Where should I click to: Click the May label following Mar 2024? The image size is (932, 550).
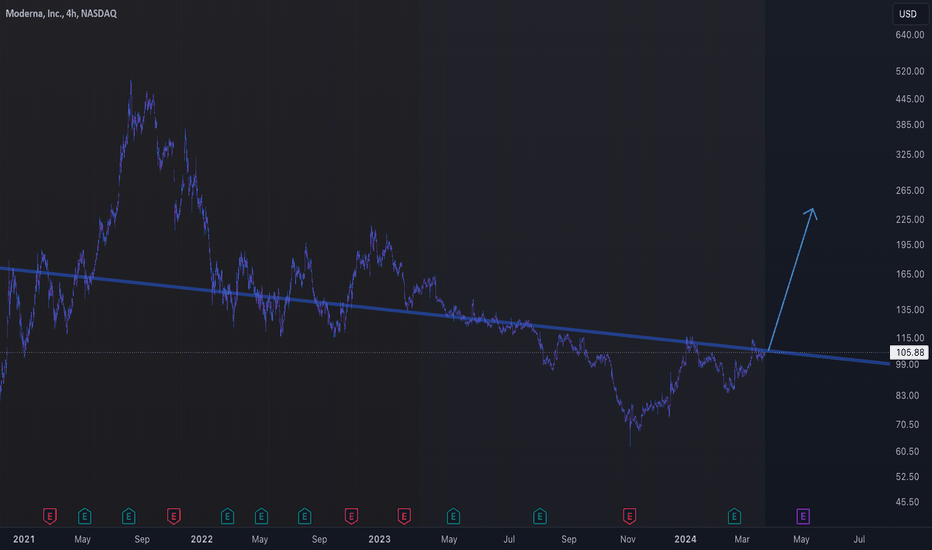click(801, 539)
